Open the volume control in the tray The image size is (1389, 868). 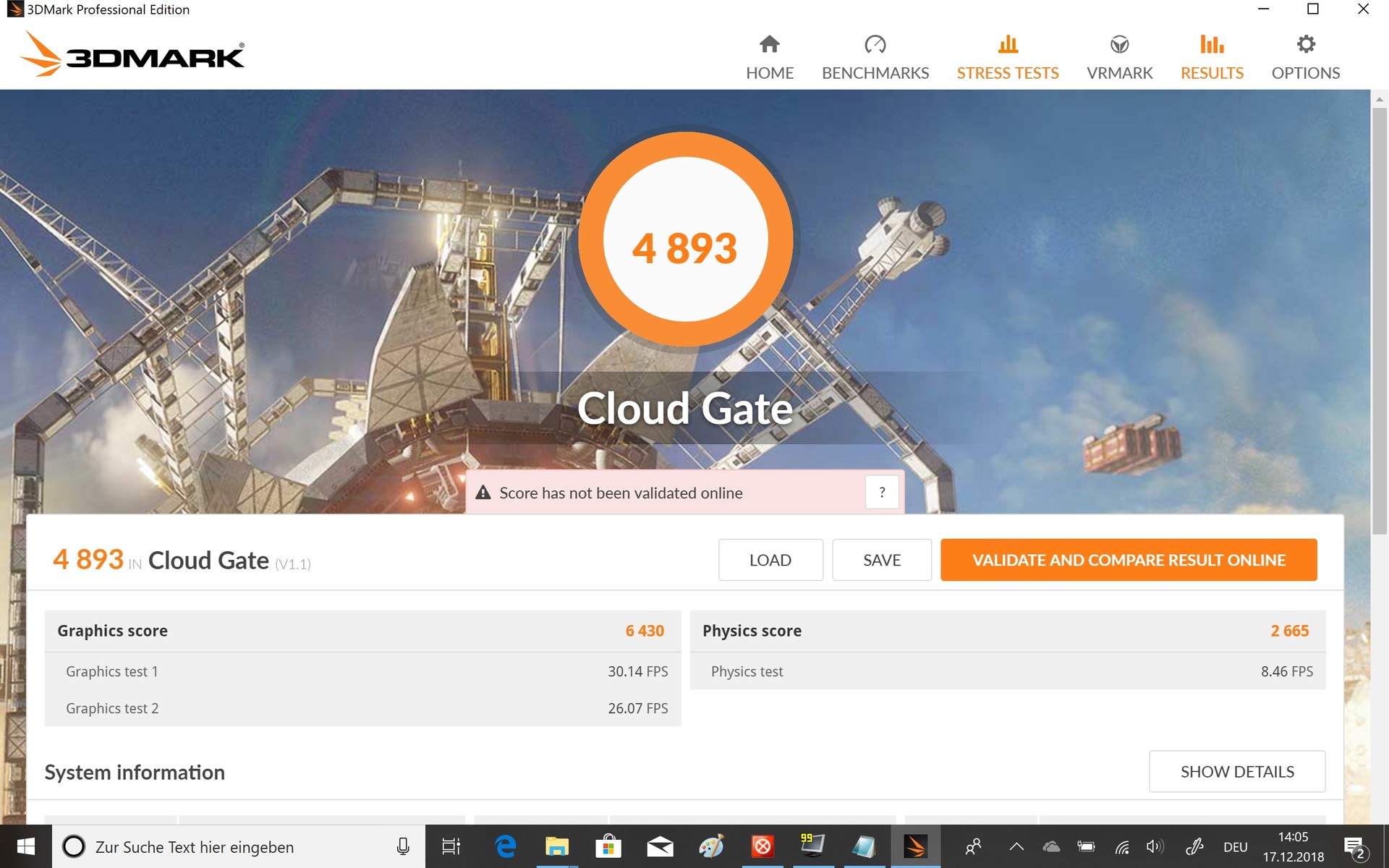[1155, 846]
